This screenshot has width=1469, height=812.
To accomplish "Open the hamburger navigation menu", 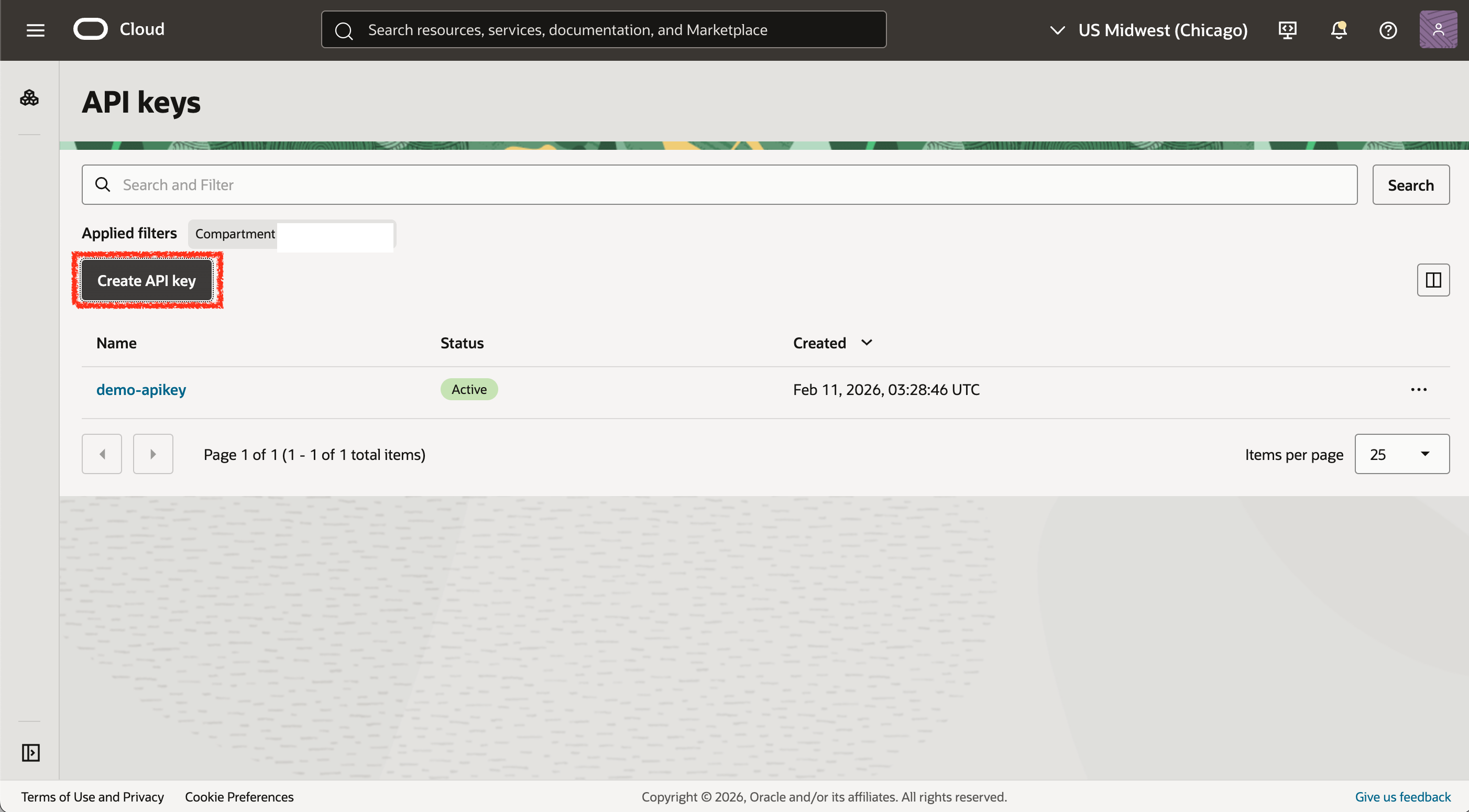I will pos(35,30).
